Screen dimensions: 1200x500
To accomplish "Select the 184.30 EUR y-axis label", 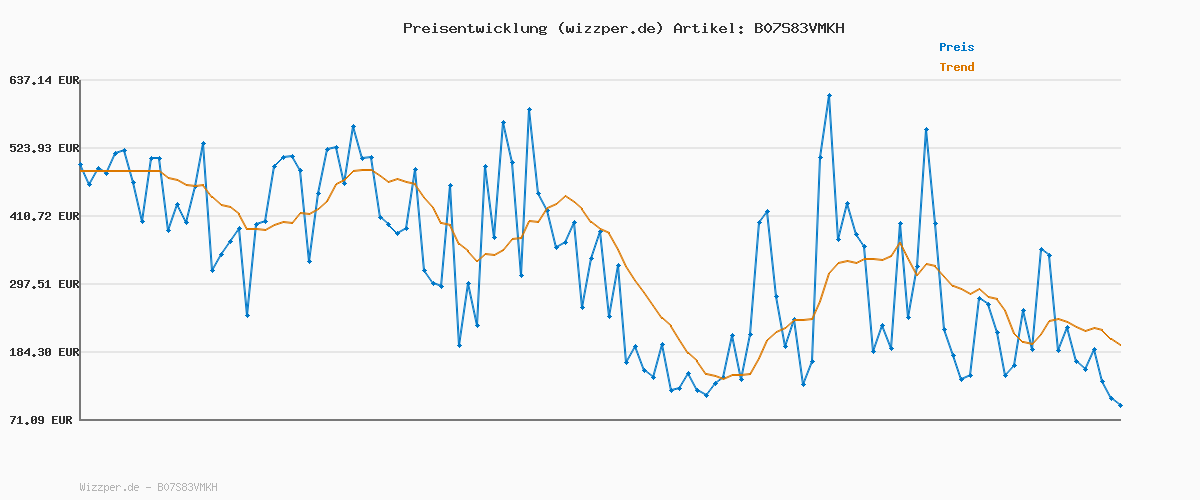I will pos(44,352).
